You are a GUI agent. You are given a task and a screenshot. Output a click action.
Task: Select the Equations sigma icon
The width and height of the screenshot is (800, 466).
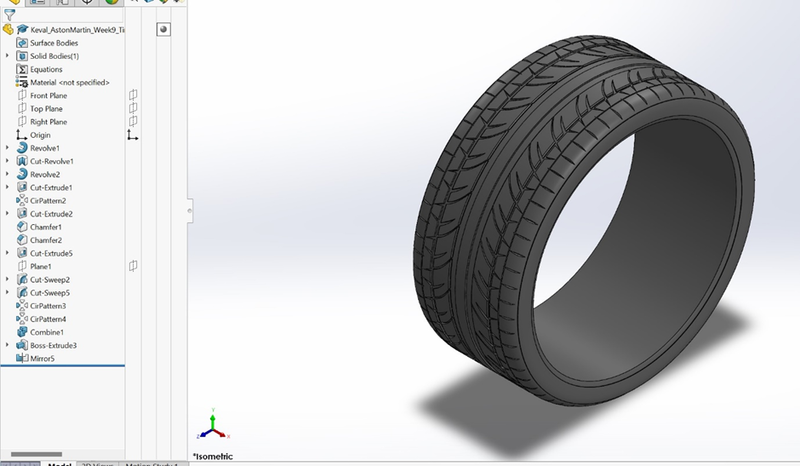click(22, 69)
